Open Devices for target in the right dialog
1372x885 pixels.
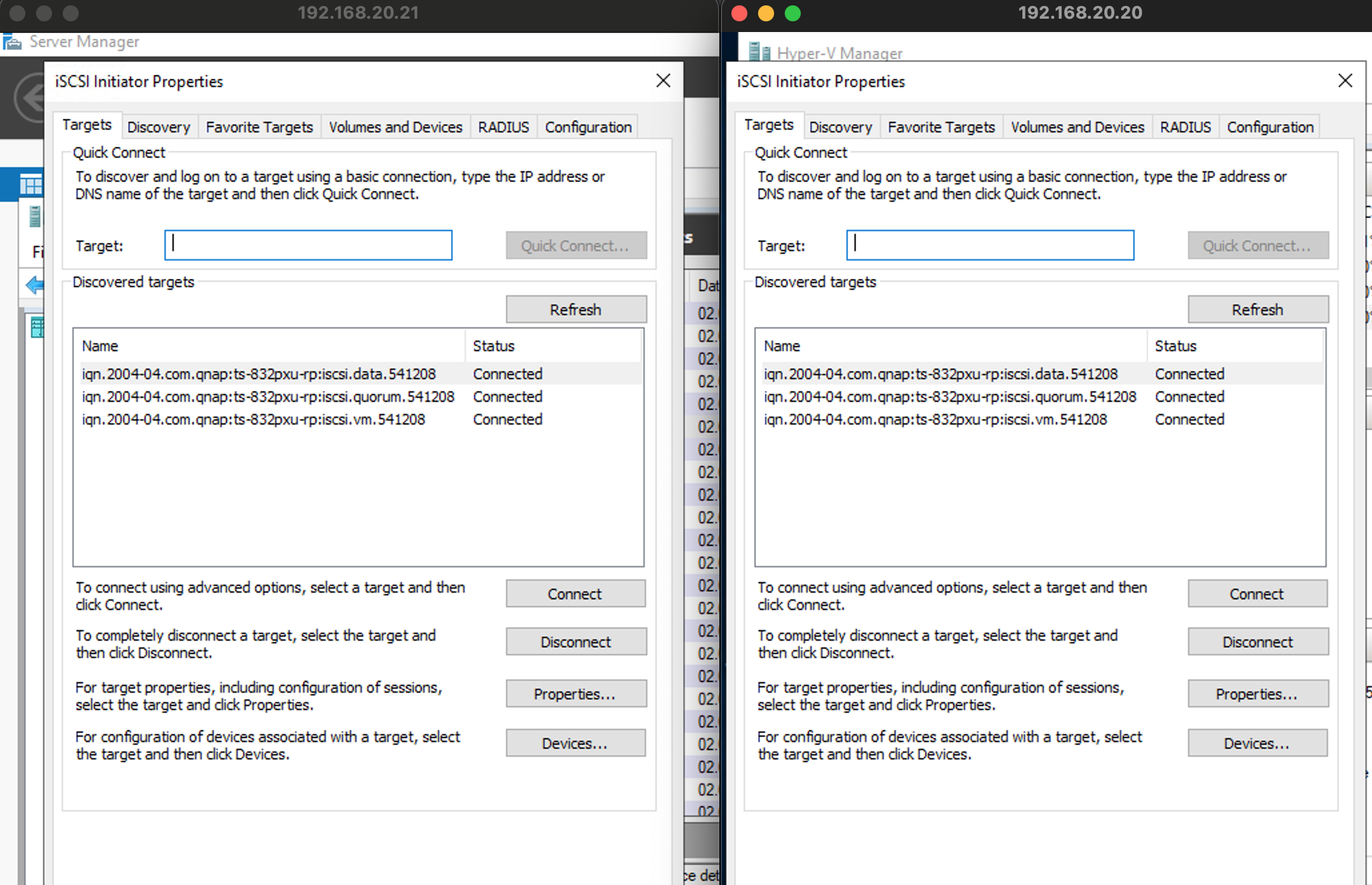pos(1258,743)
